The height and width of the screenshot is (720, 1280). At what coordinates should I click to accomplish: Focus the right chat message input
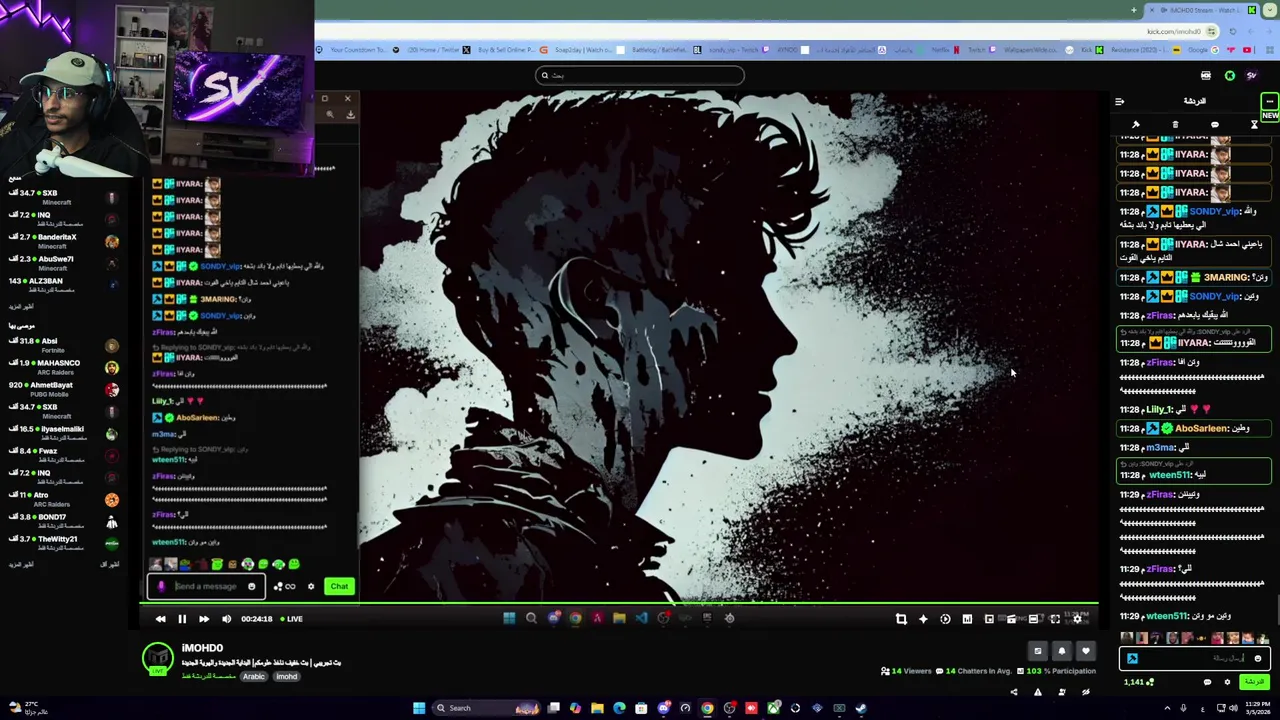click(x=1196, y=658)
